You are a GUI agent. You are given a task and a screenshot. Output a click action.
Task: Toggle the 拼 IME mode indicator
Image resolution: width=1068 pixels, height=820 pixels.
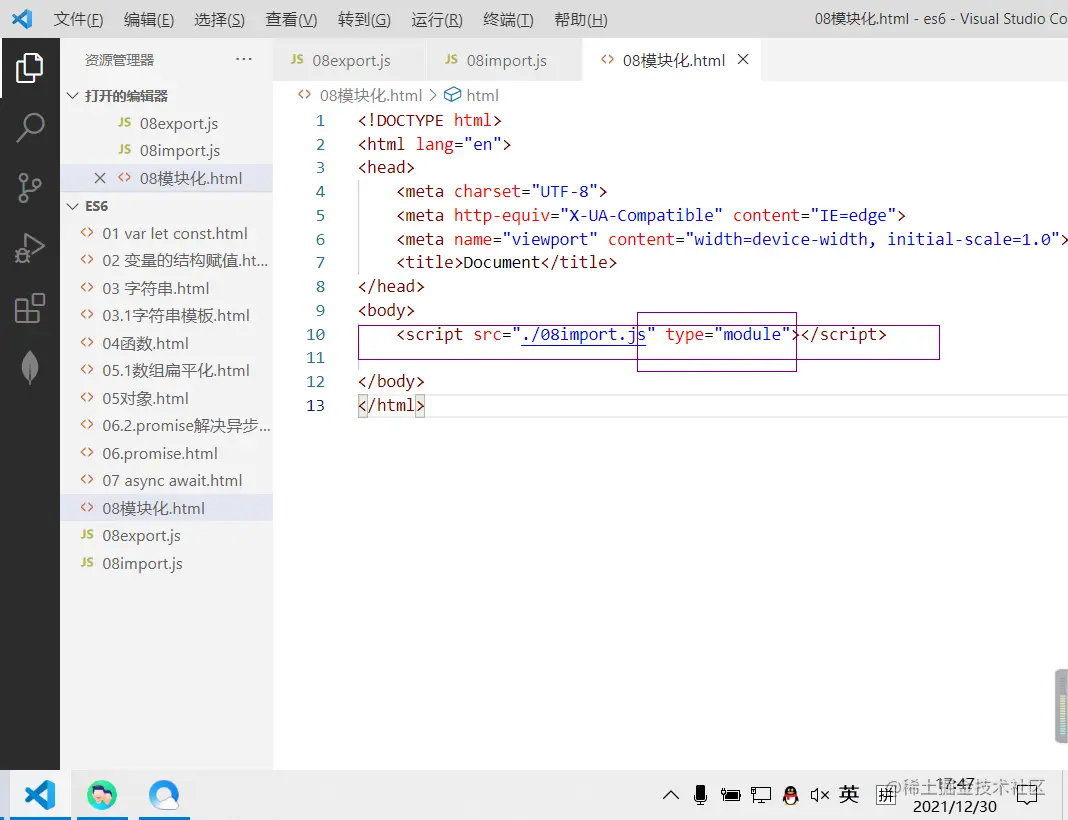[886, 794]
